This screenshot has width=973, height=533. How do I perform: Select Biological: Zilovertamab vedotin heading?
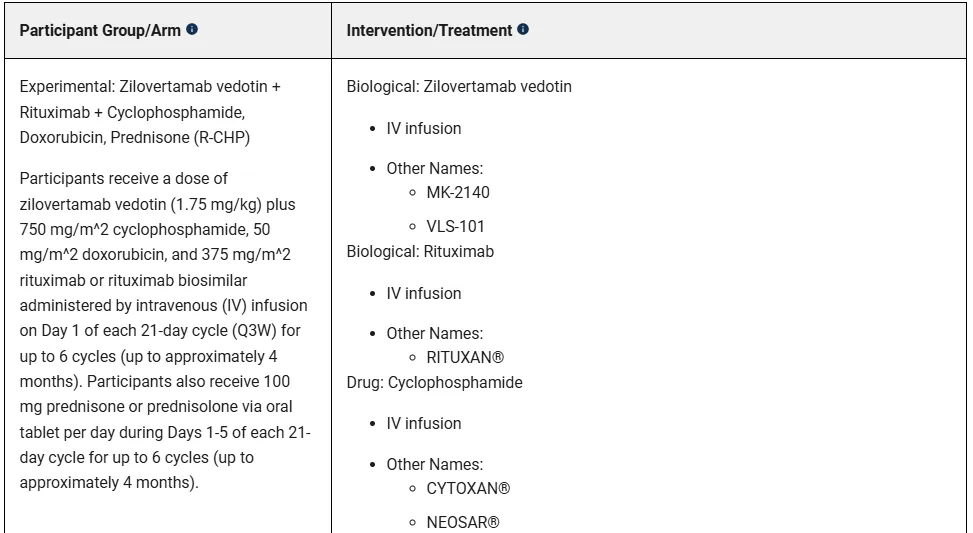click(x=459, y=87)
